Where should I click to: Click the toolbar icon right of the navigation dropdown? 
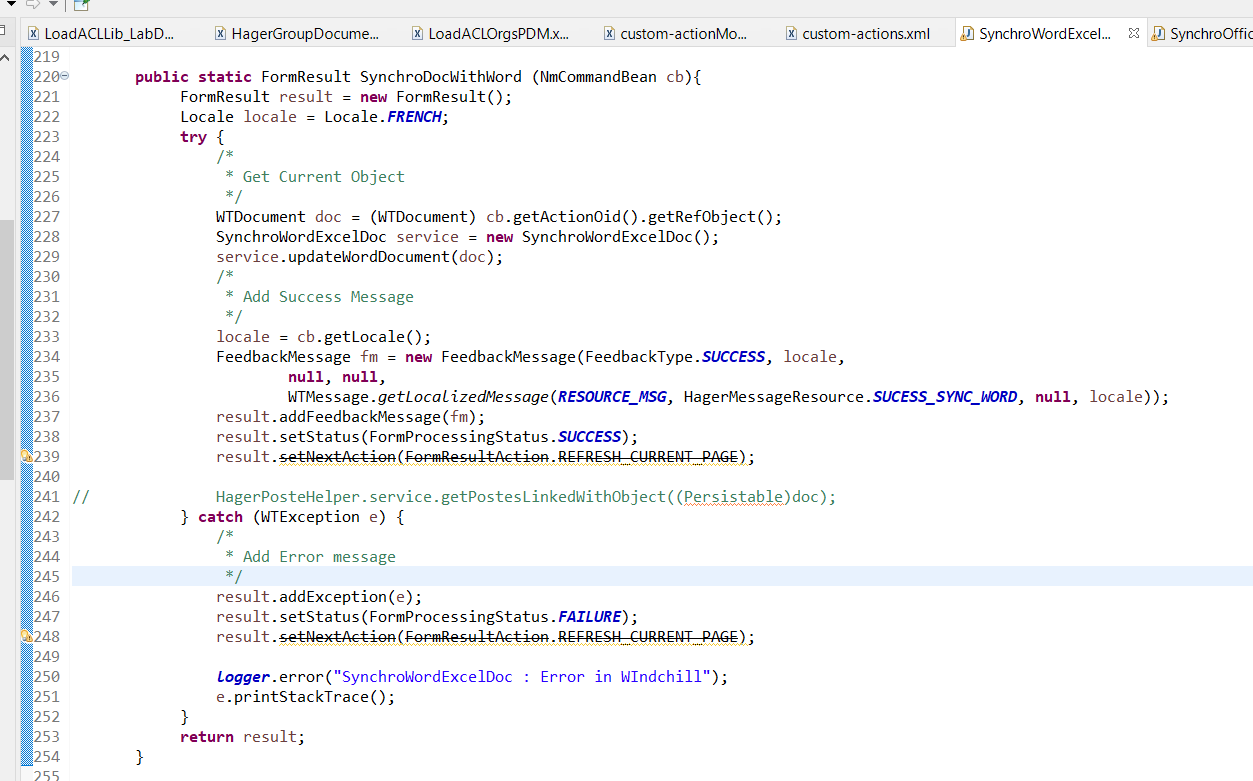[81, 5]
